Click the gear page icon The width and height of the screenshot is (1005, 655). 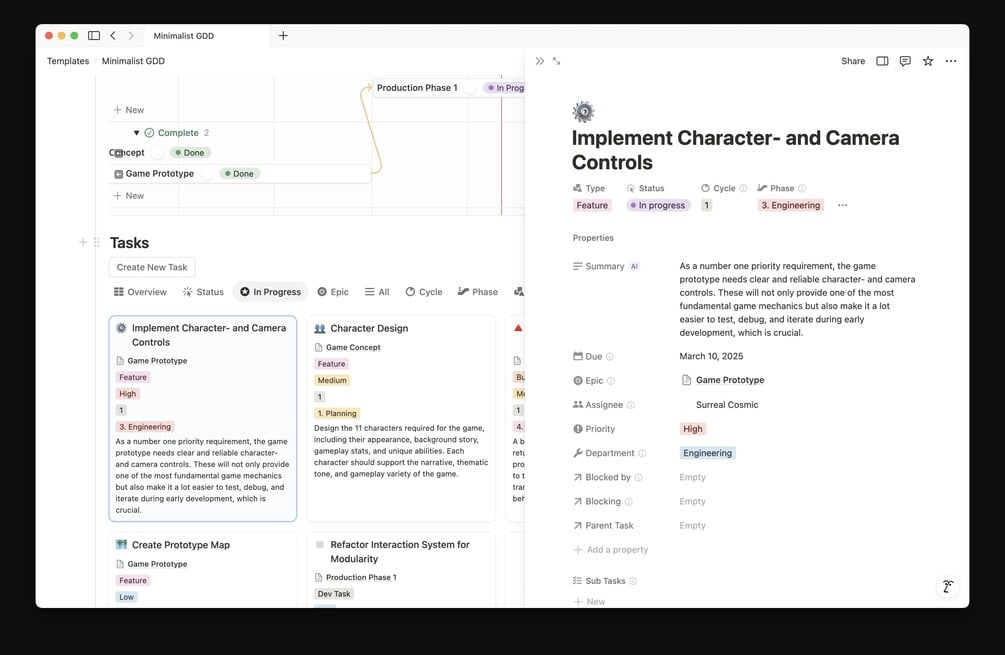point(583,112)
